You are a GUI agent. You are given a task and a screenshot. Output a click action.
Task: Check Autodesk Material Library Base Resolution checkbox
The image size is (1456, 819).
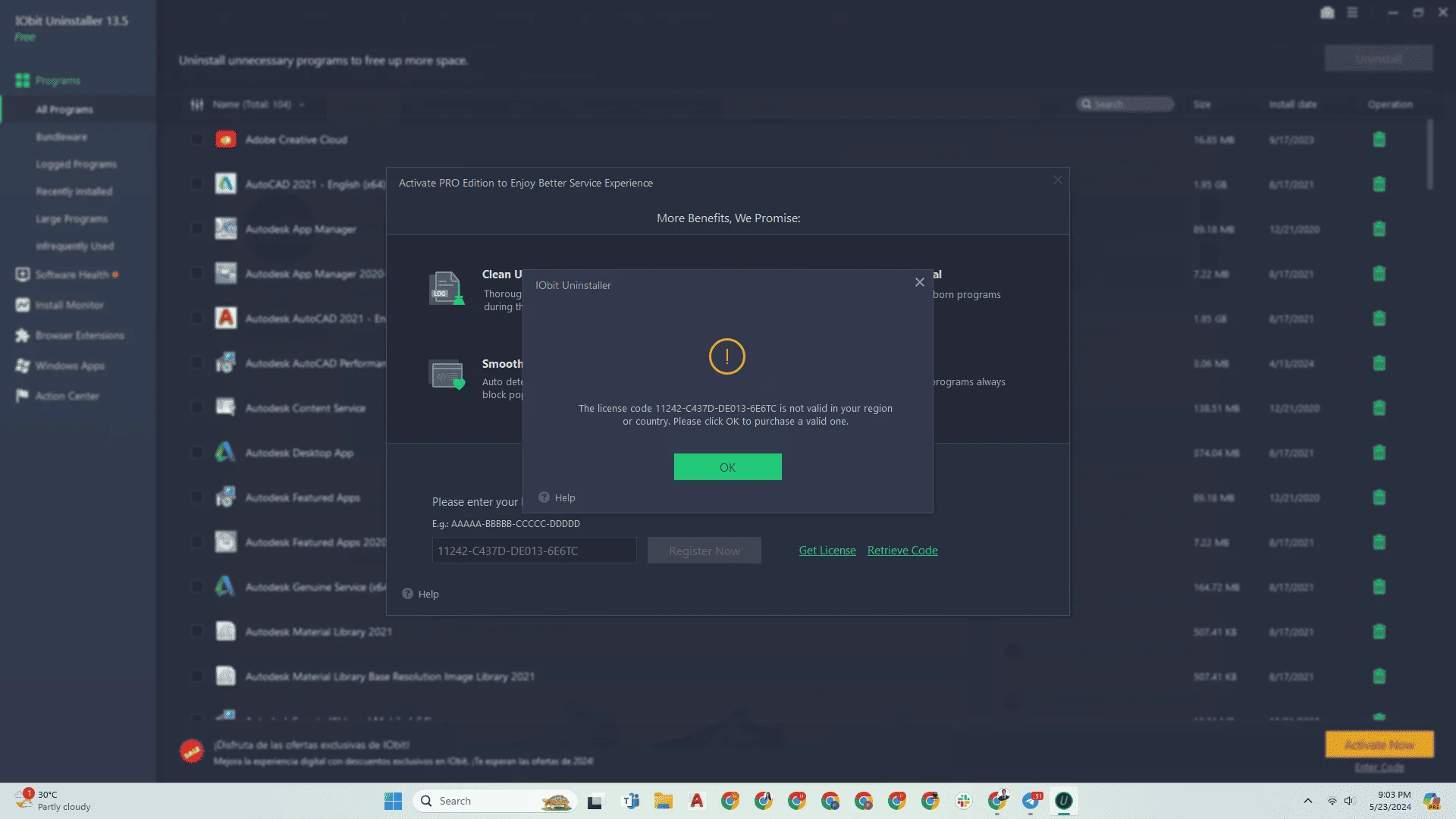coord(196,676)
